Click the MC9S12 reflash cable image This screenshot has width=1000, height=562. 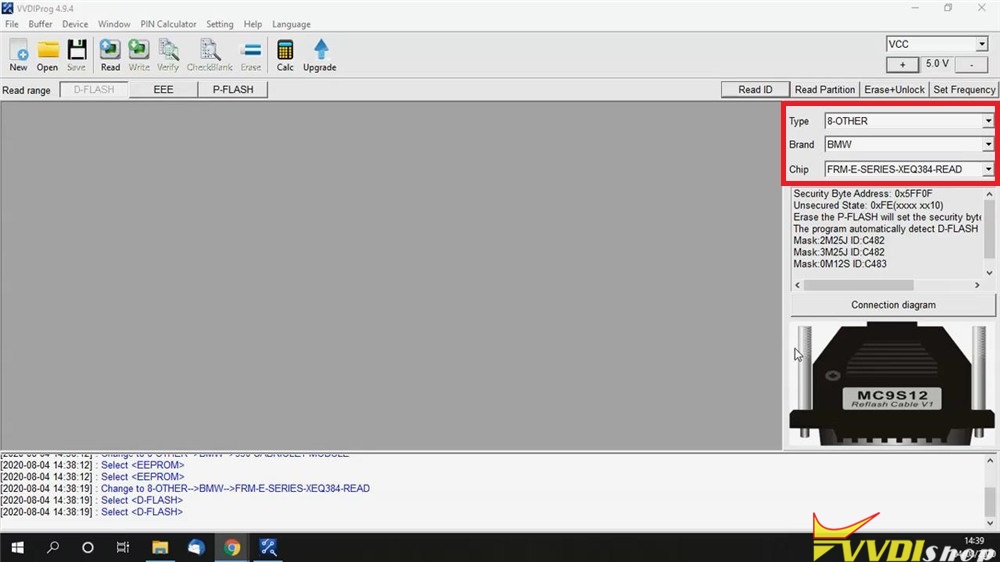(892, 384)
